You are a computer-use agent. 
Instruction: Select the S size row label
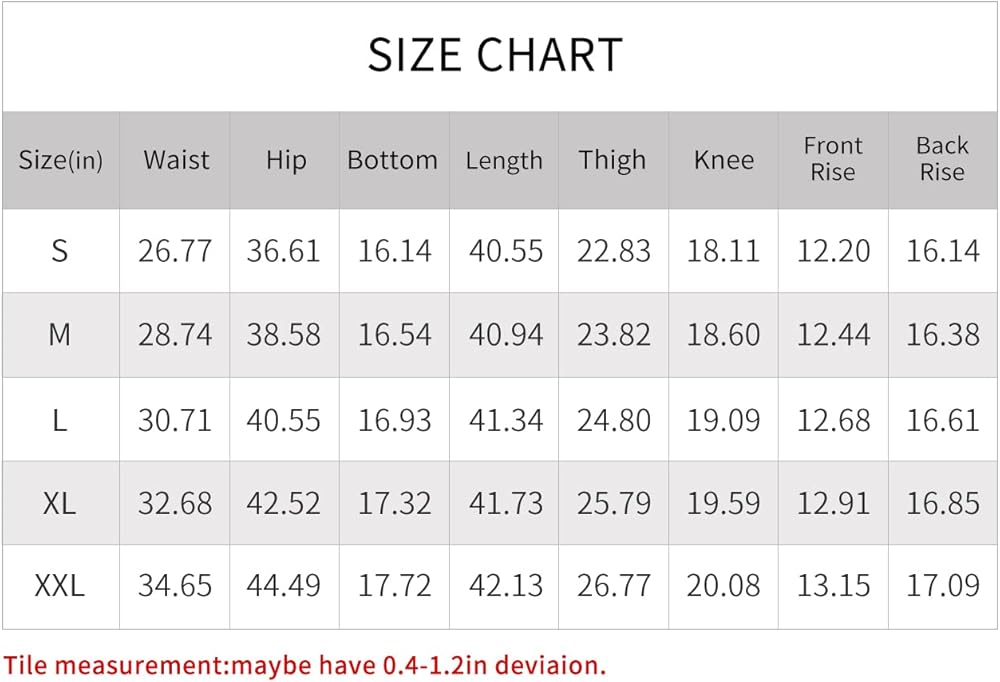coord(60,250)
